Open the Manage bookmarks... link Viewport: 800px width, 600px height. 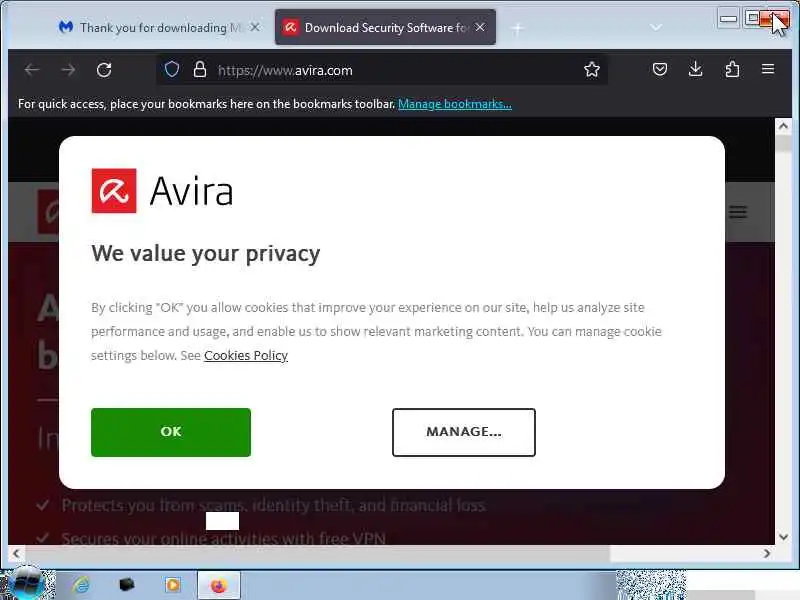(455, 104)
